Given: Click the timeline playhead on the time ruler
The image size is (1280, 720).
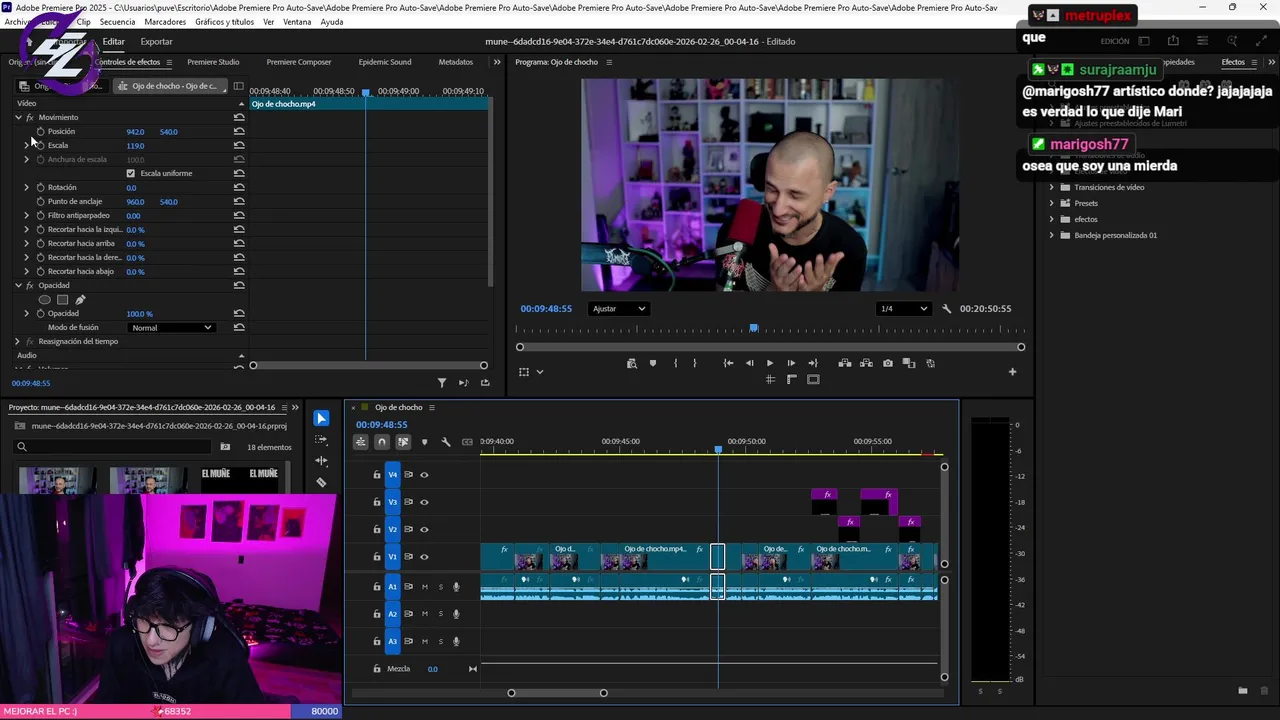Looking at the screenshot, I should point(718,450).
